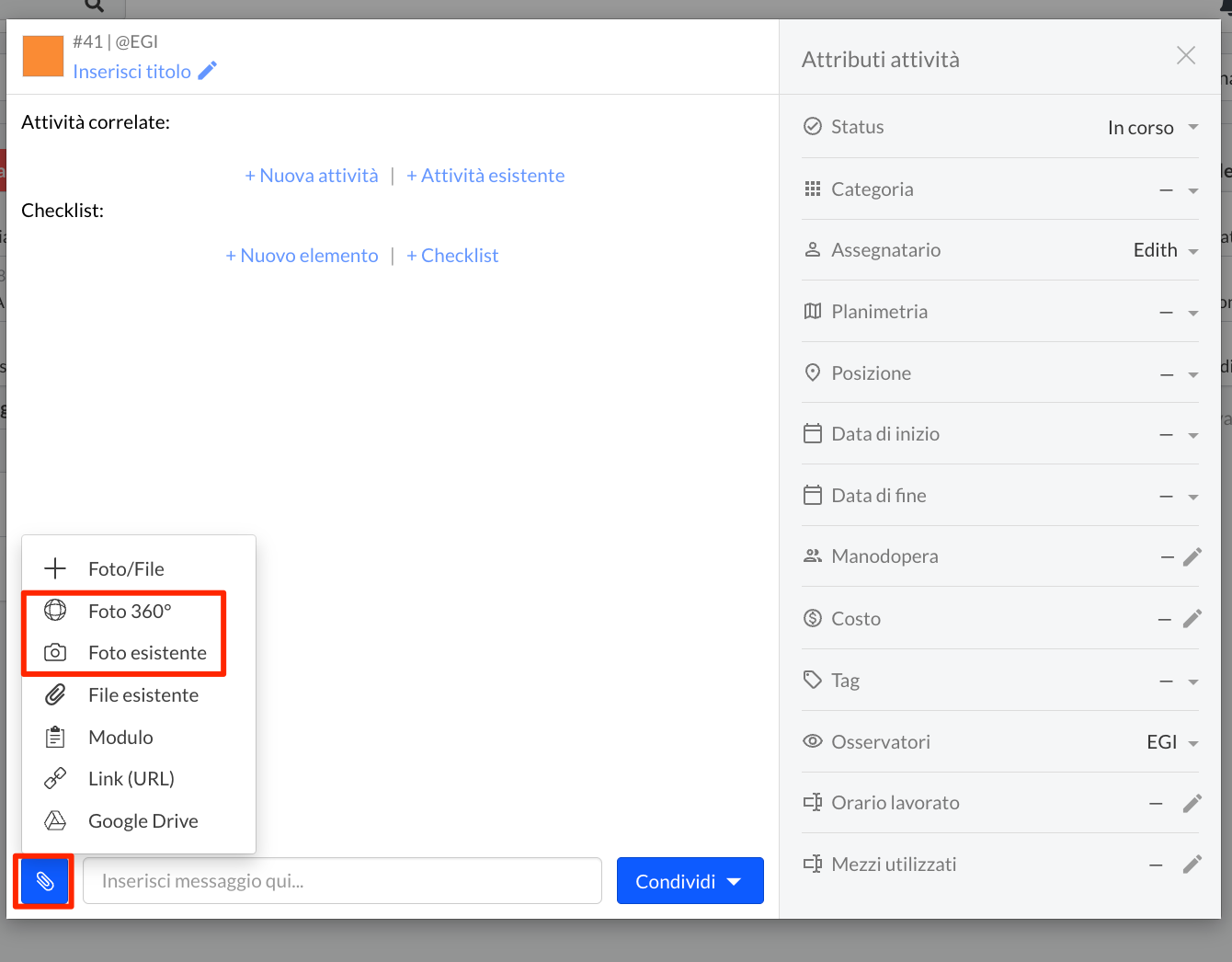Open the Assegnatario dropdown showing Edith
The image size is (1232, 962).
pos(1166,250)
